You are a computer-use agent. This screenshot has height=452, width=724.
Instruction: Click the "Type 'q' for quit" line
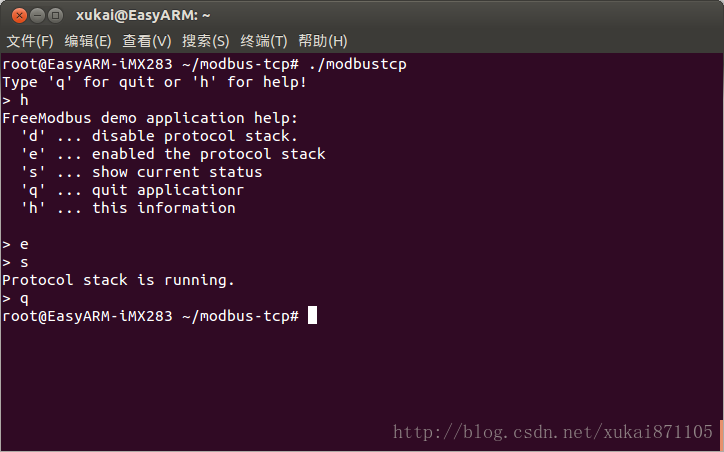pos(154,82)
